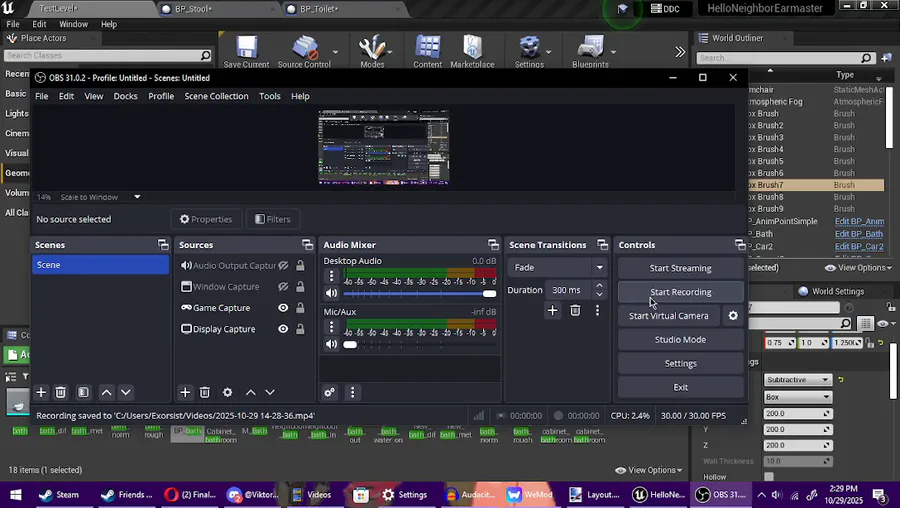Open advanced audio properties gear icon
Screen dimensions: 900x508
tap(329, 392)
